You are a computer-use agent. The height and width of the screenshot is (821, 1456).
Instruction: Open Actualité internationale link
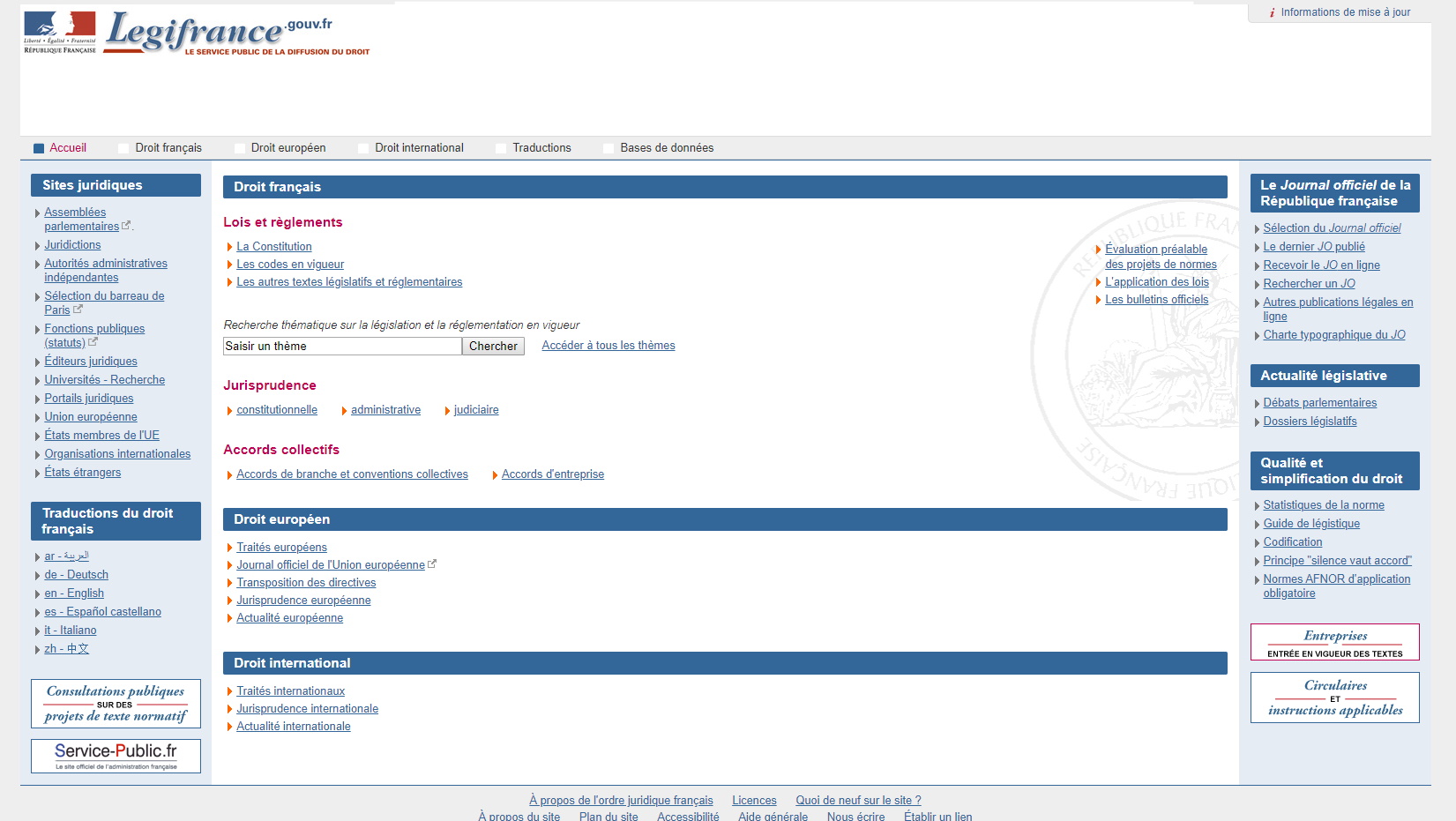(x=294, y=727)
